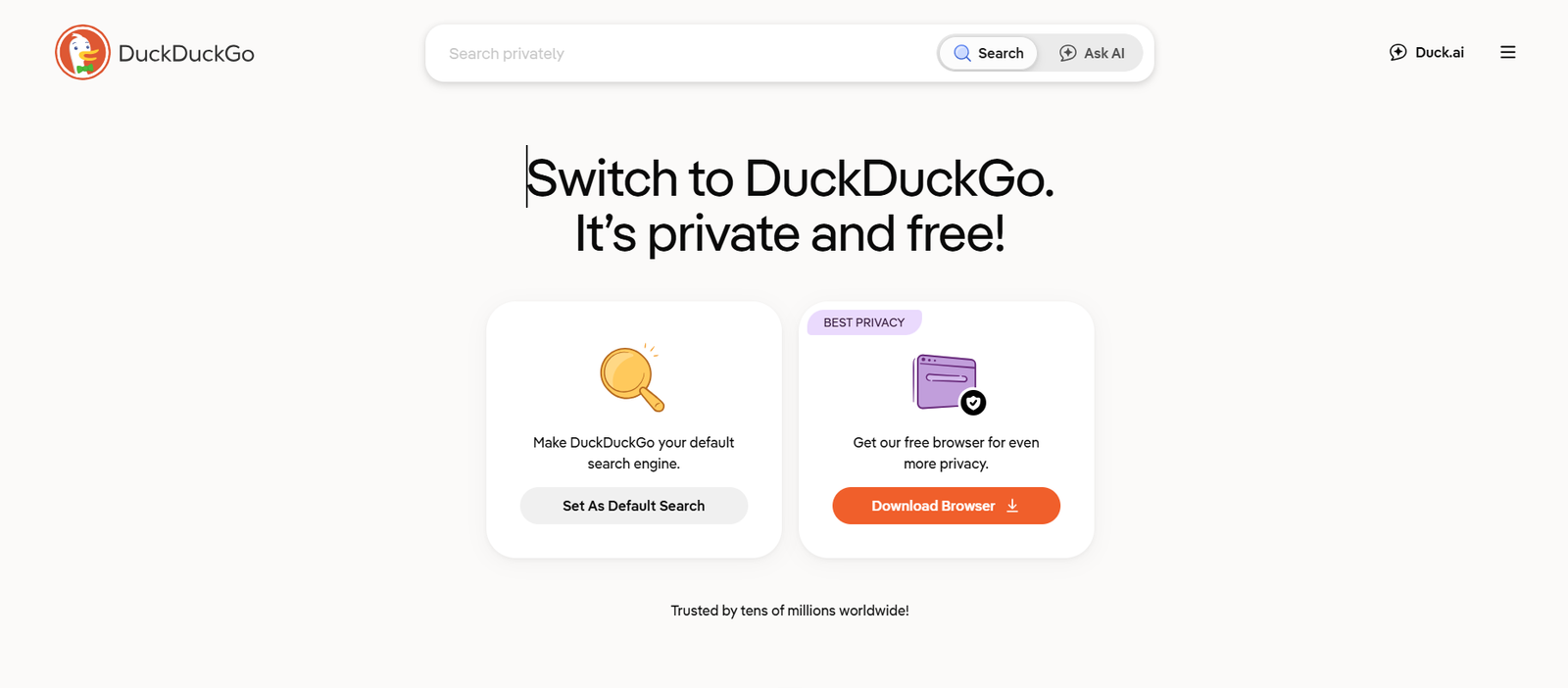Click the DuckDuckGo wordmark text
Image resolution: width=1568 pixels, height=688 pixels.
[x=186, y=54]
